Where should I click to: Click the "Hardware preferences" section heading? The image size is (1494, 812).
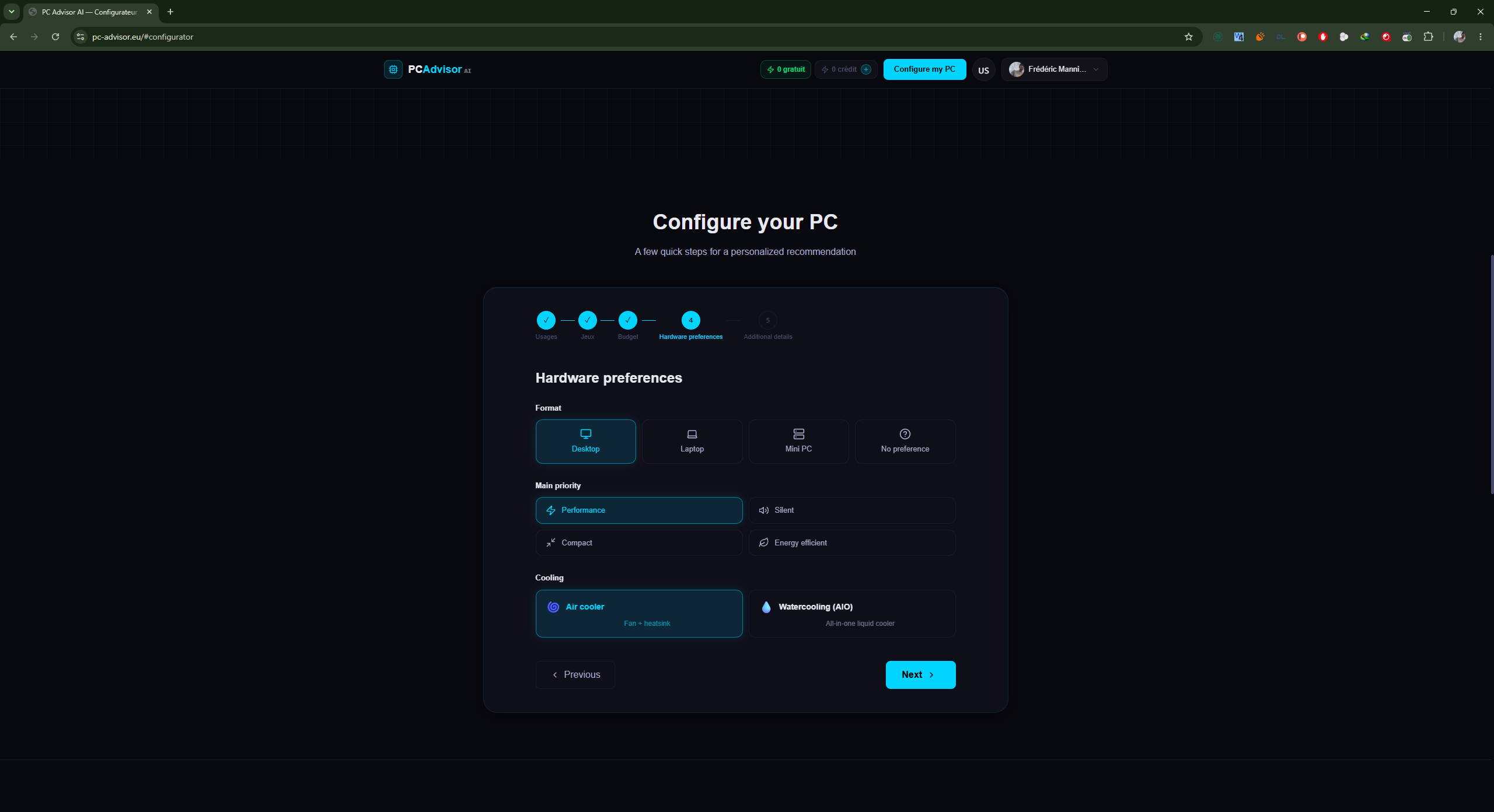[609, 378]
